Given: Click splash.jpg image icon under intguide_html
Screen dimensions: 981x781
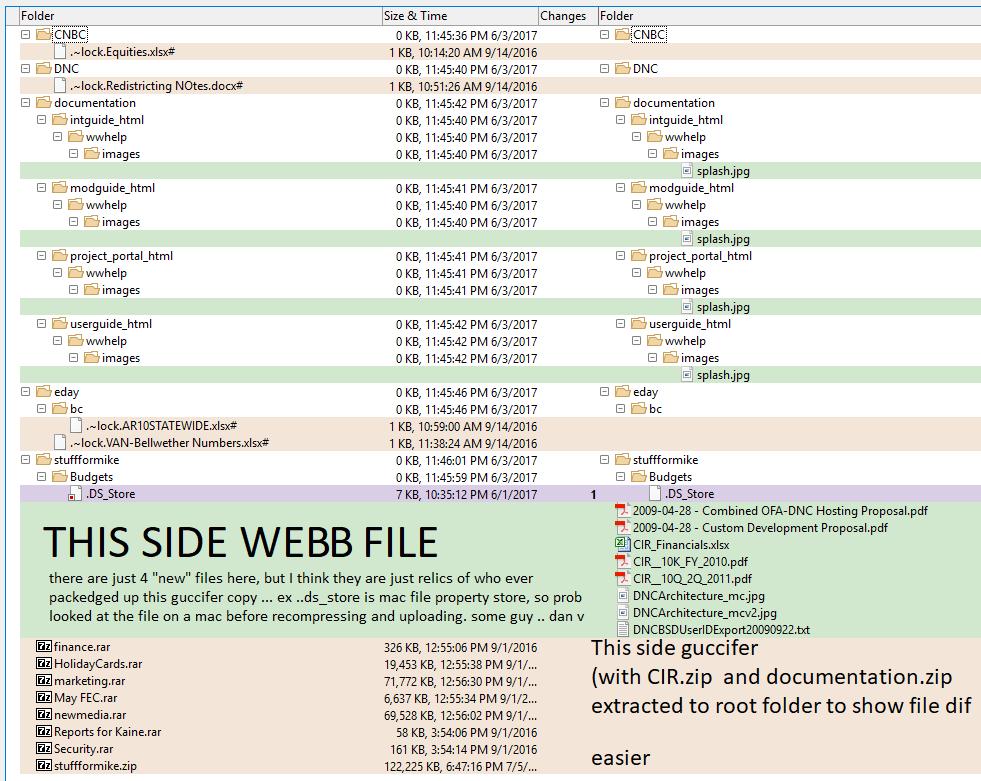Looking at the screenshot, I should (x=687, y=170).
